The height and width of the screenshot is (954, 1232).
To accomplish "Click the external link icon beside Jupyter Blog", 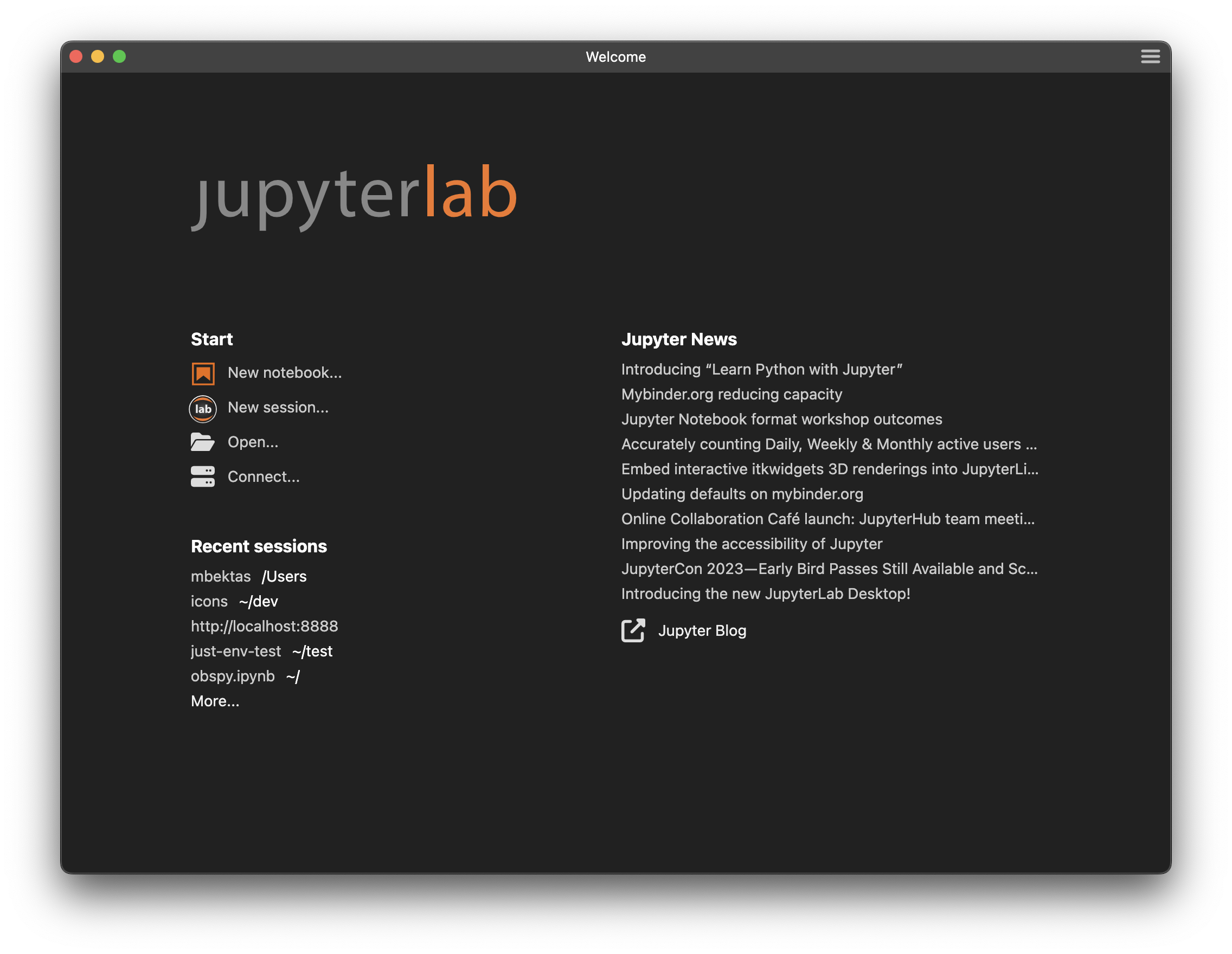I will [x=633, y=630].
